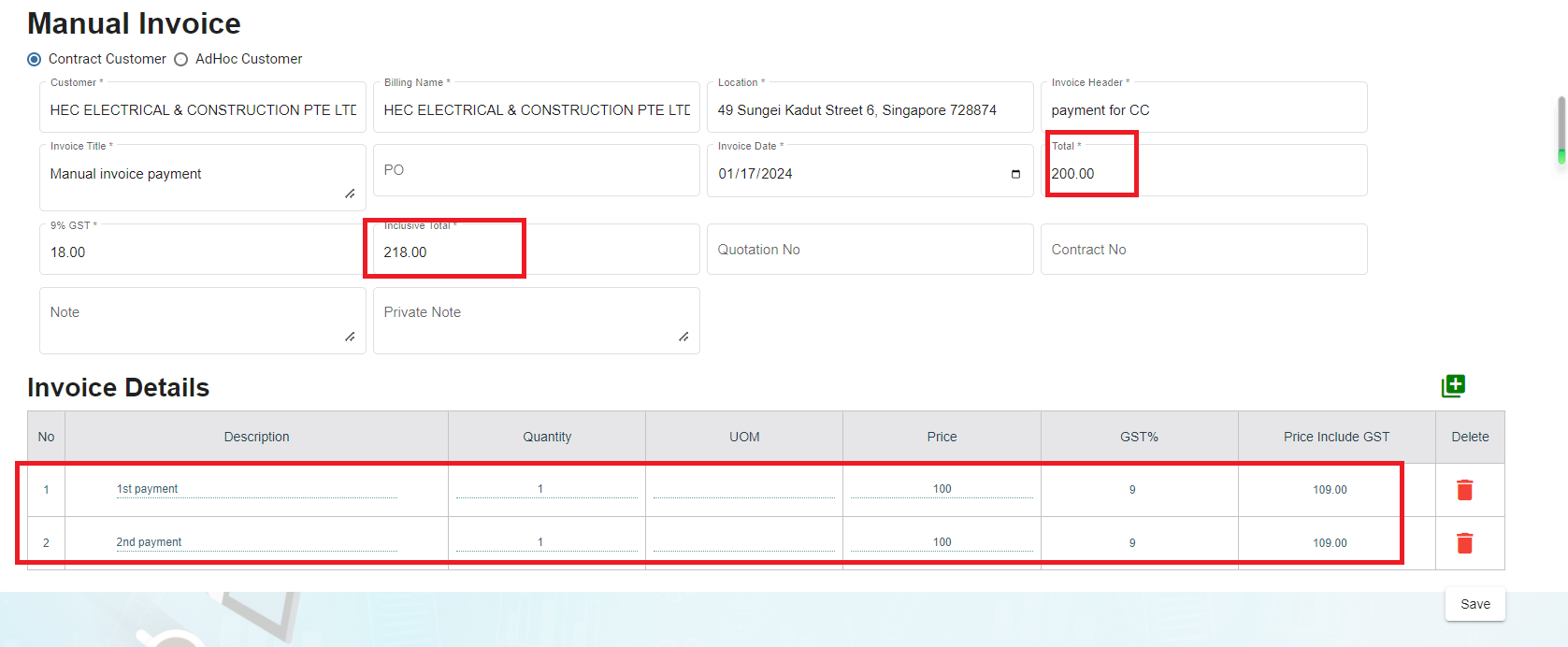Select the AdHoc Customer radio button
Viewport: 1568px width, 647px height.
181,59
